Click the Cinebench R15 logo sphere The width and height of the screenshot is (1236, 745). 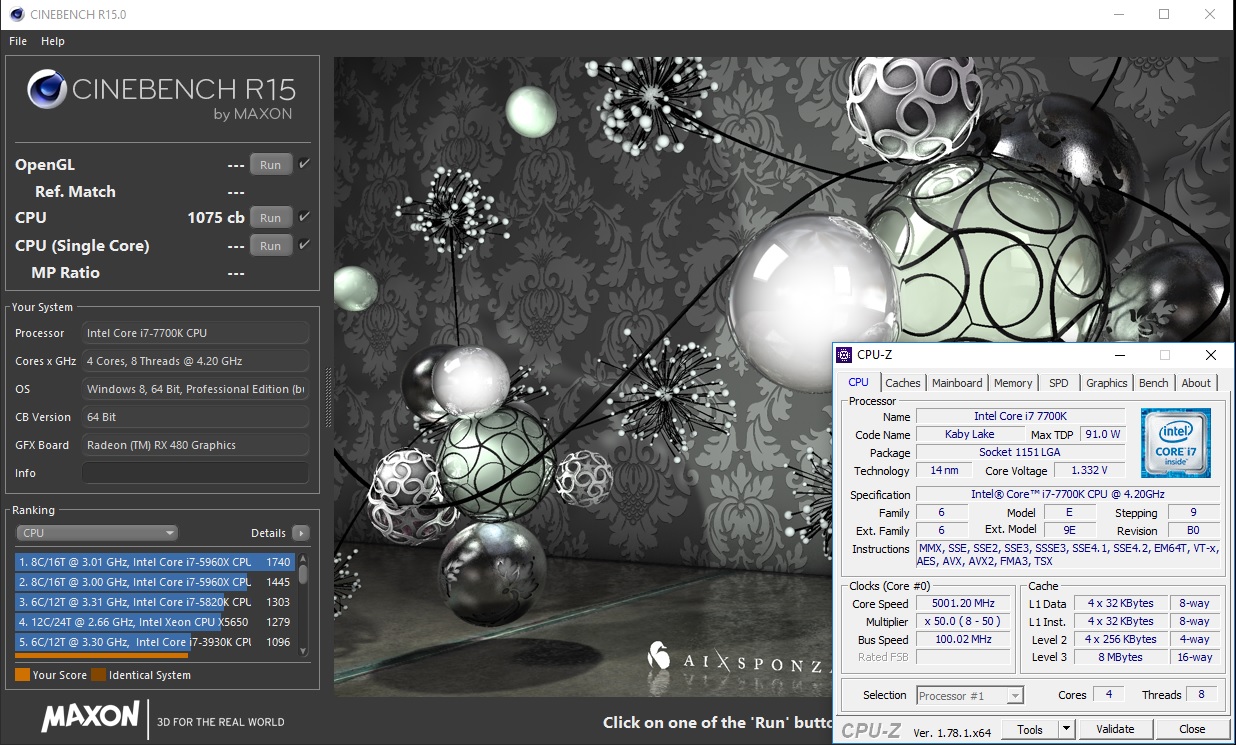pyautogui.click(x=46, y=89)
